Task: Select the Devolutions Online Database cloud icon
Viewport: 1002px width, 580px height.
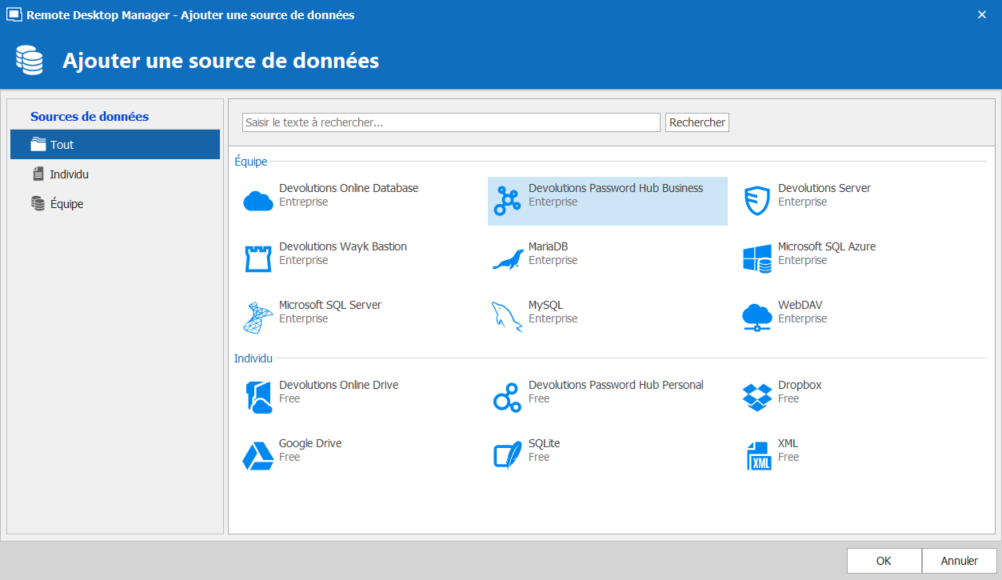Action: click(258, 201)
